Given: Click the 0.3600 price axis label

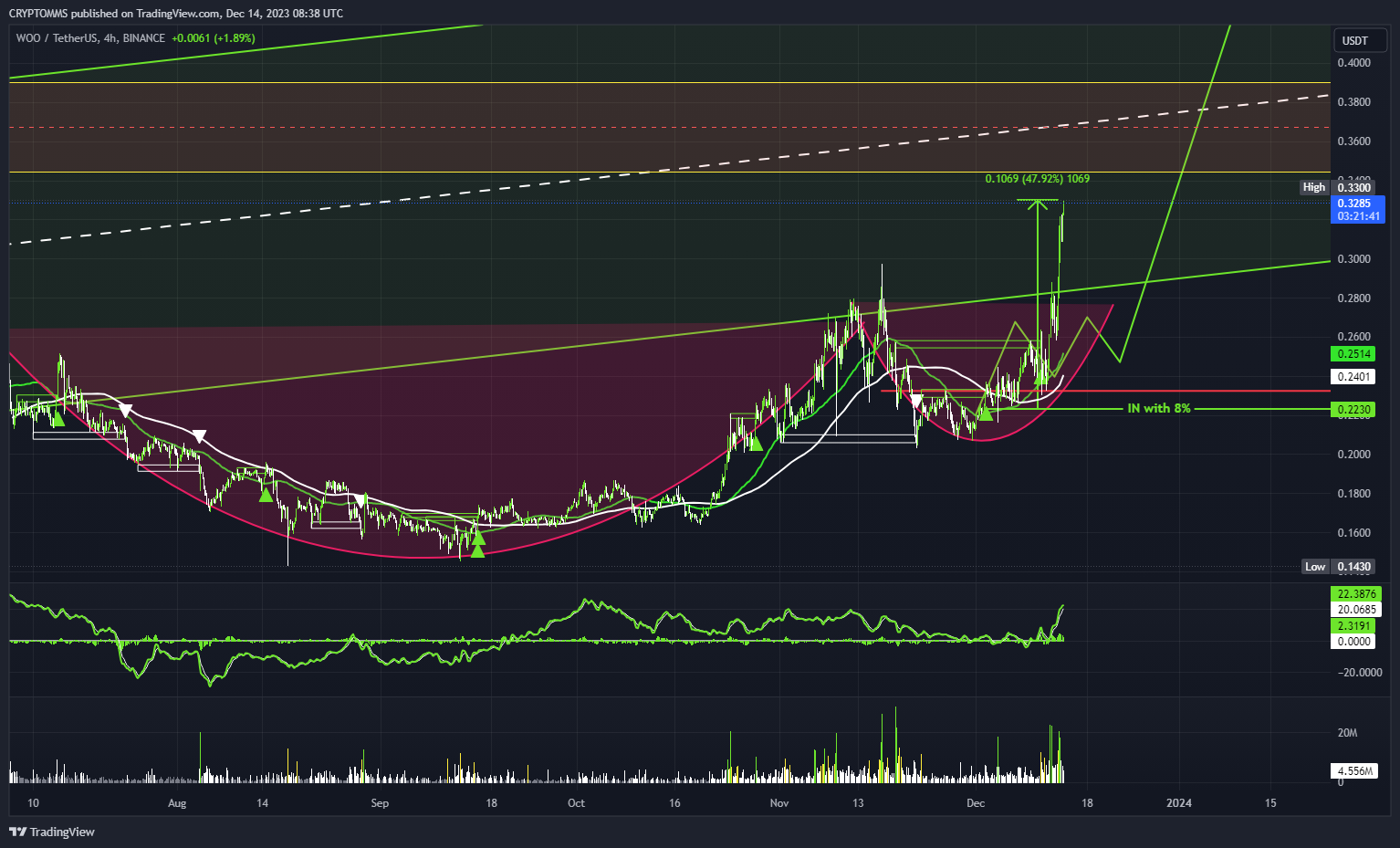Looking at the screenshot, I should 1353,141.
